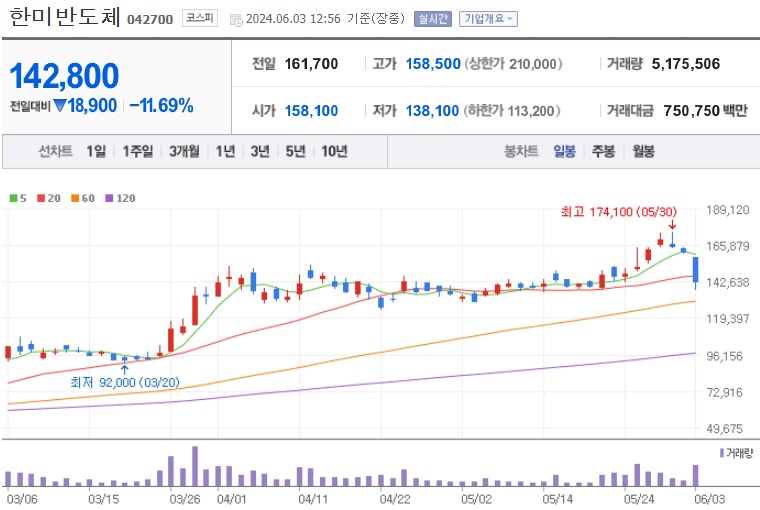This screenshot has width=760, height=510.
Task: Click the 실시간 badge button
Action: tap(433, 19)
